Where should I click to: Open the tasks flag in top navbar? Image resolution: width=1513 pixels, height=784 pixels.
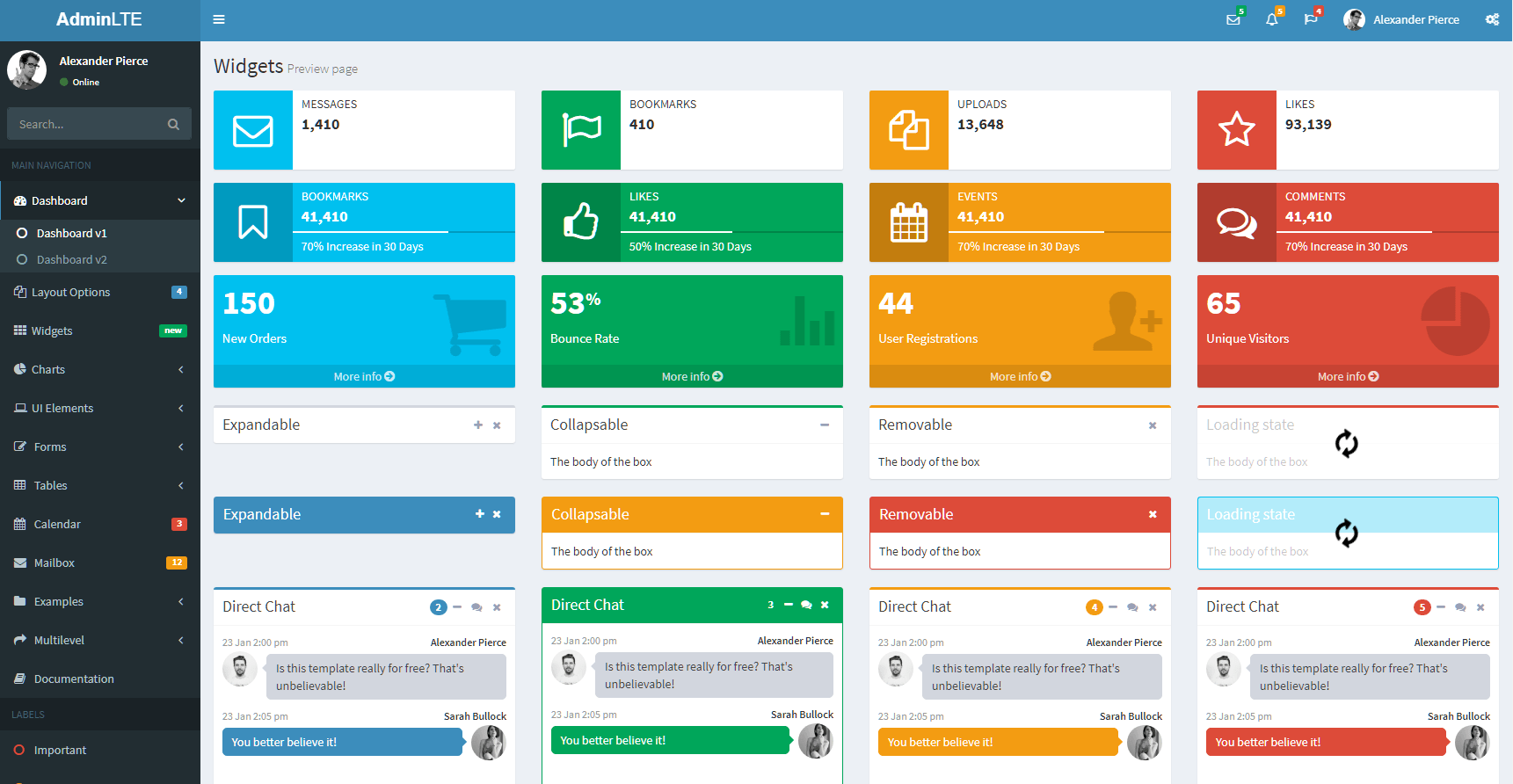1311,19
